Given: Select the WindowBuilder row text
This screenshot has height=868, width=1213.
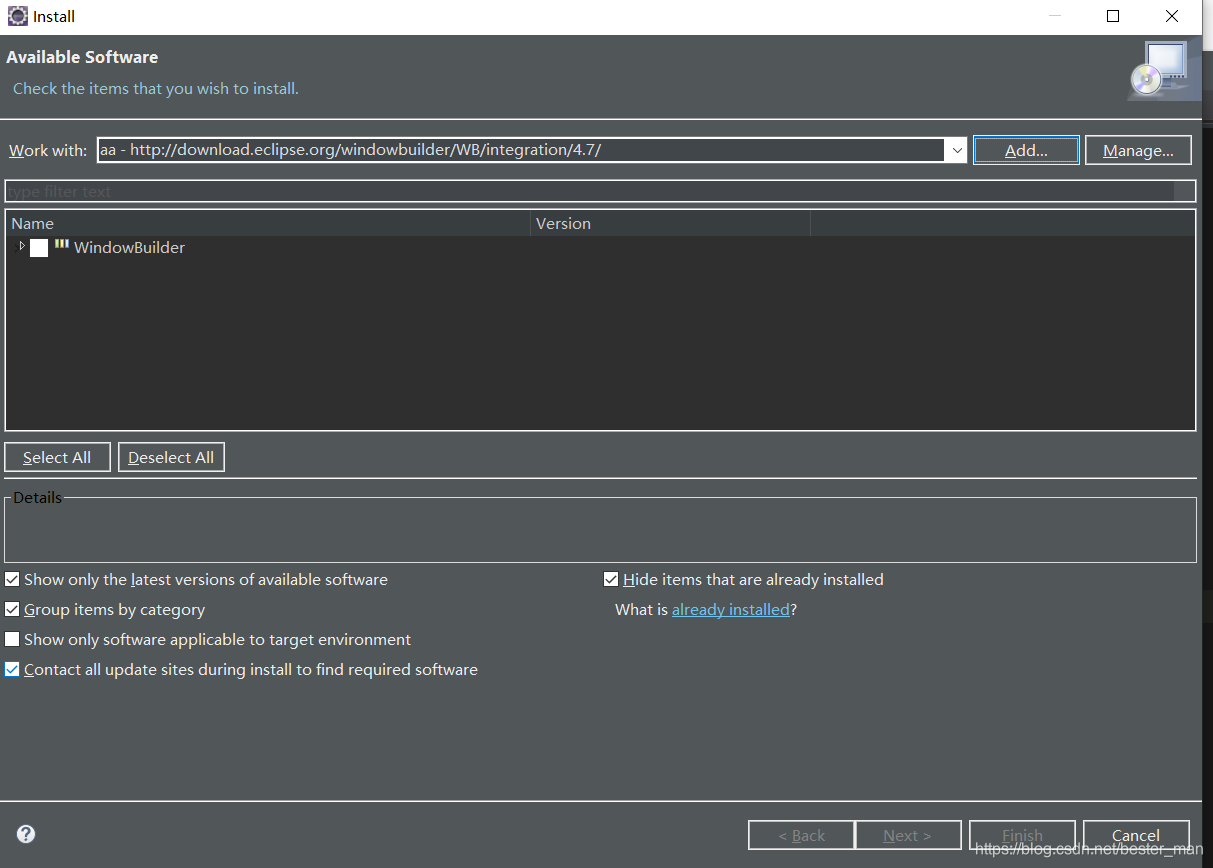Looking at the screenshot, I should [129, 247].
